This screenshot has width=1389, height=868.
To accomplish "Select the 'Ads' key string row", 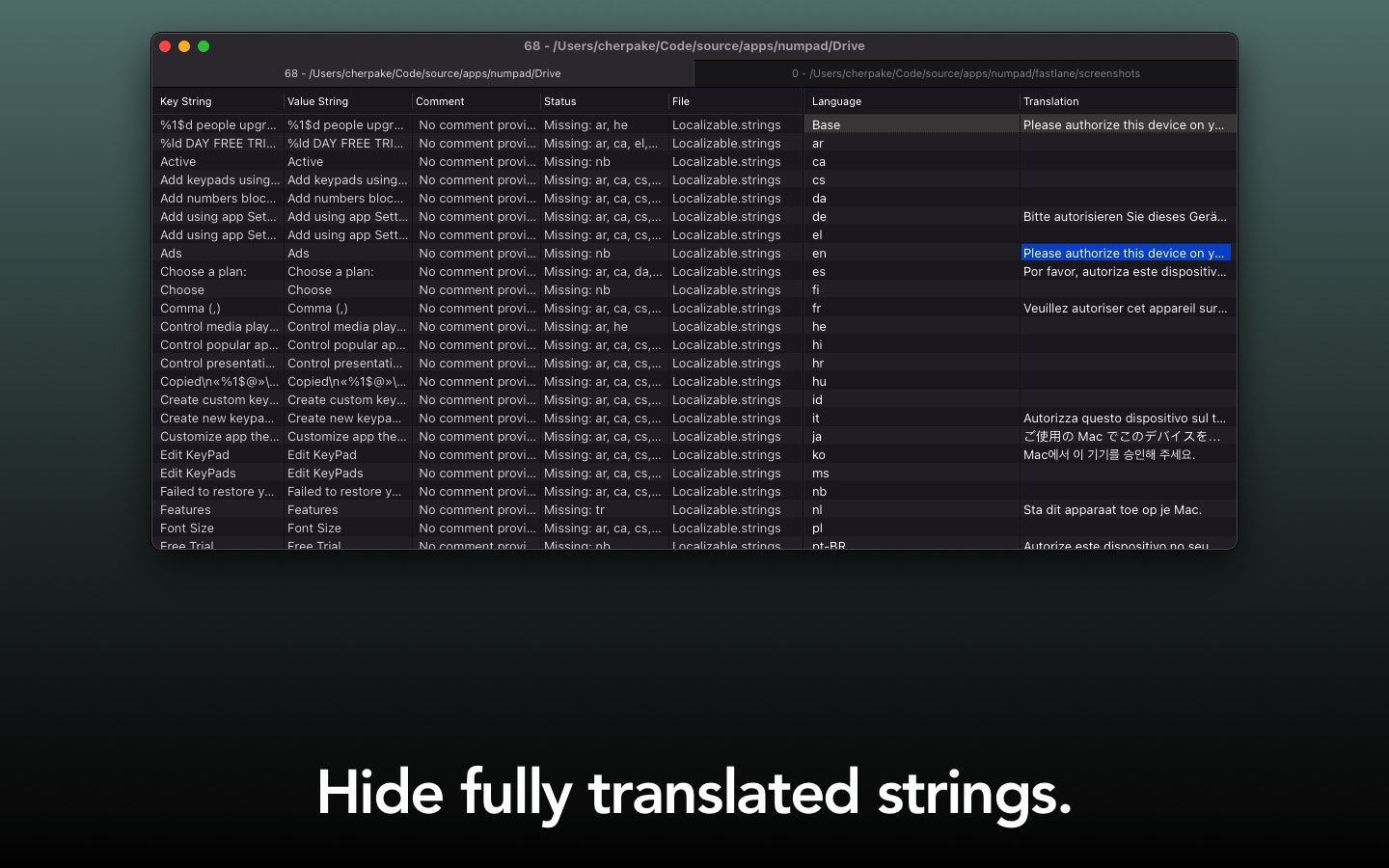I will tap(477, 253).
